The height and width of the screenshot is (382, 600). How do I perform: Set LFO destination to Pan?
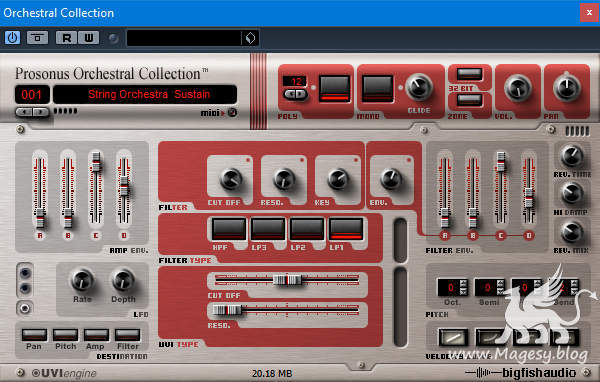pos(34,335)
